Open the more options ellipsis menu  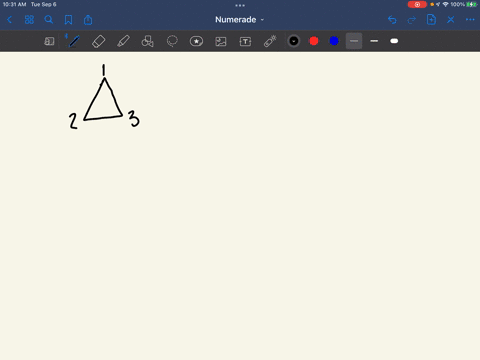(x=470, y=20)
